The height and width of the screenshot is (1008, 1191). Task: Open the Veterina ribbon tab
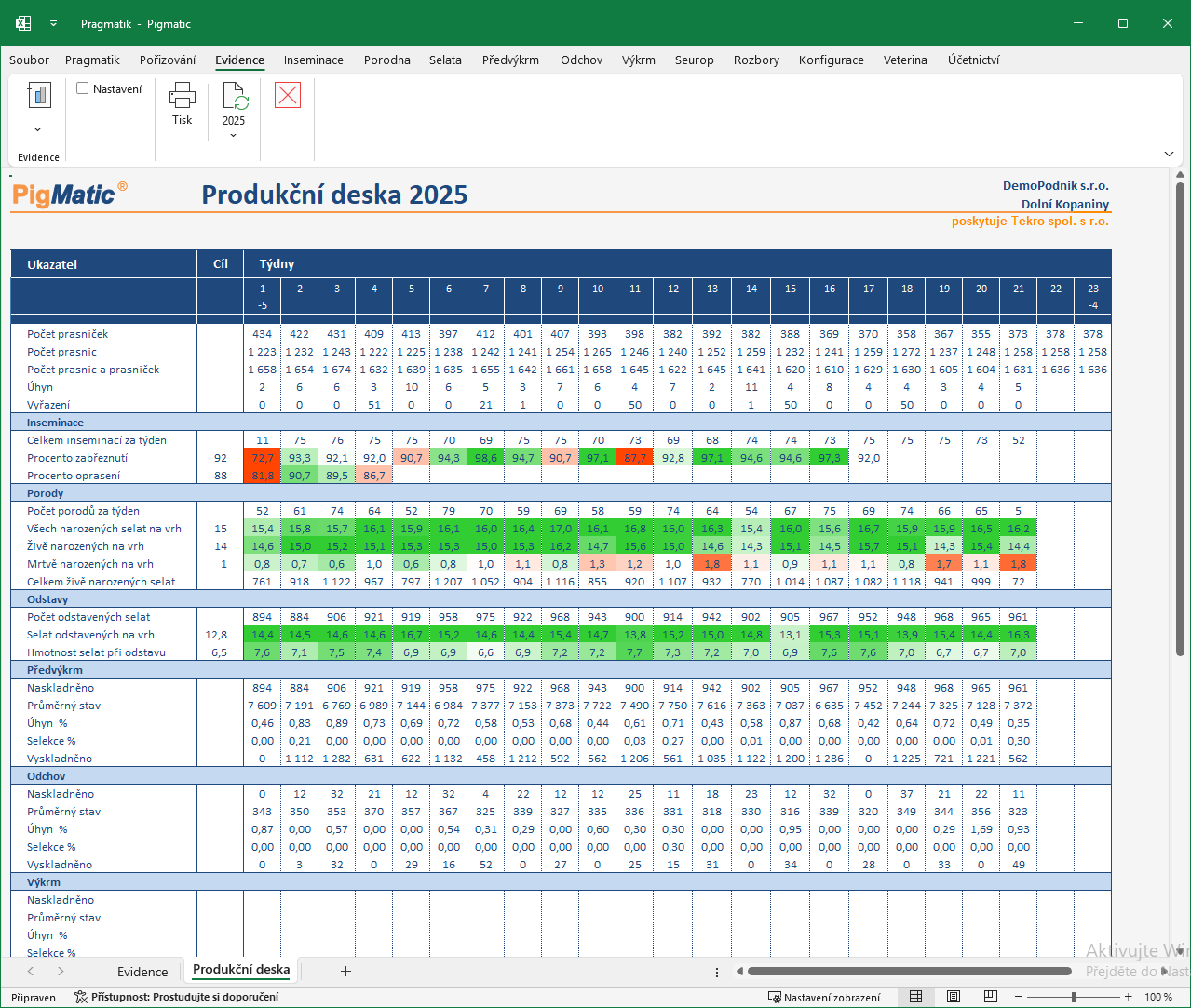coord(905,60)
